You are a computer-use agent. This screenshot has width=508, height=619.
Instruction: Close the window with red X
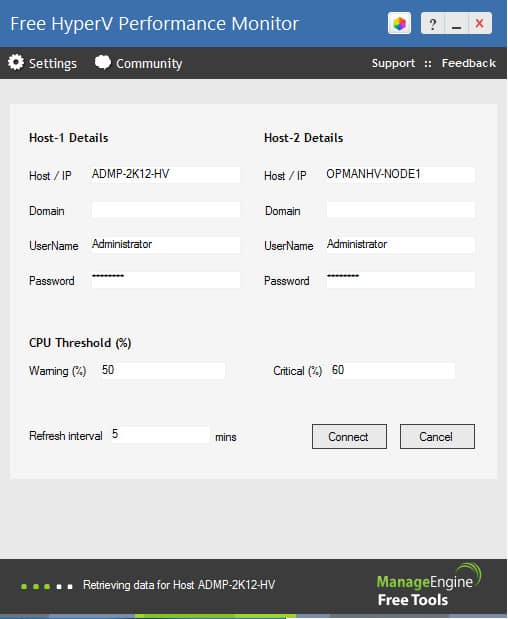(x=480, y=23)
